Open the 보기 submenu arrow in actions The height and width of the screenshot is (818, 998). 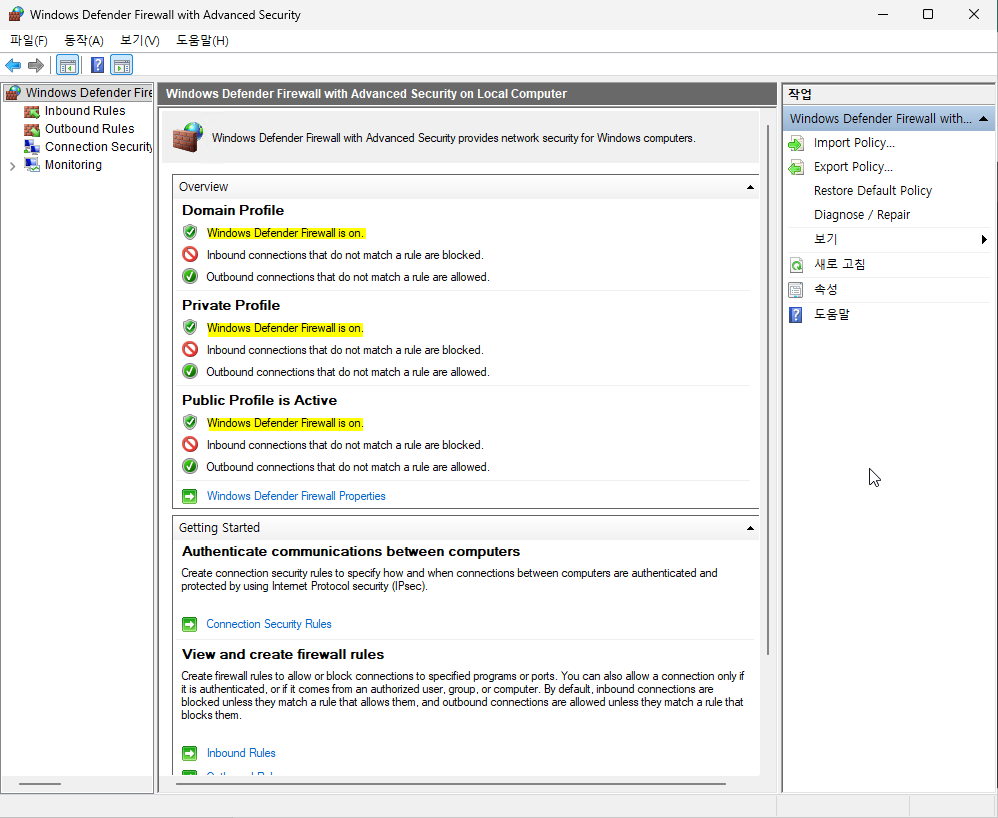[984, 239]
